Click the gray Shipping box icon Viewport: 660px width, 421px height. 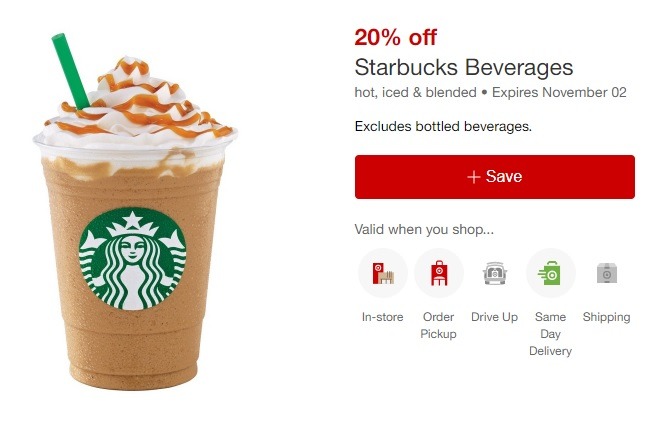point(607,273)
